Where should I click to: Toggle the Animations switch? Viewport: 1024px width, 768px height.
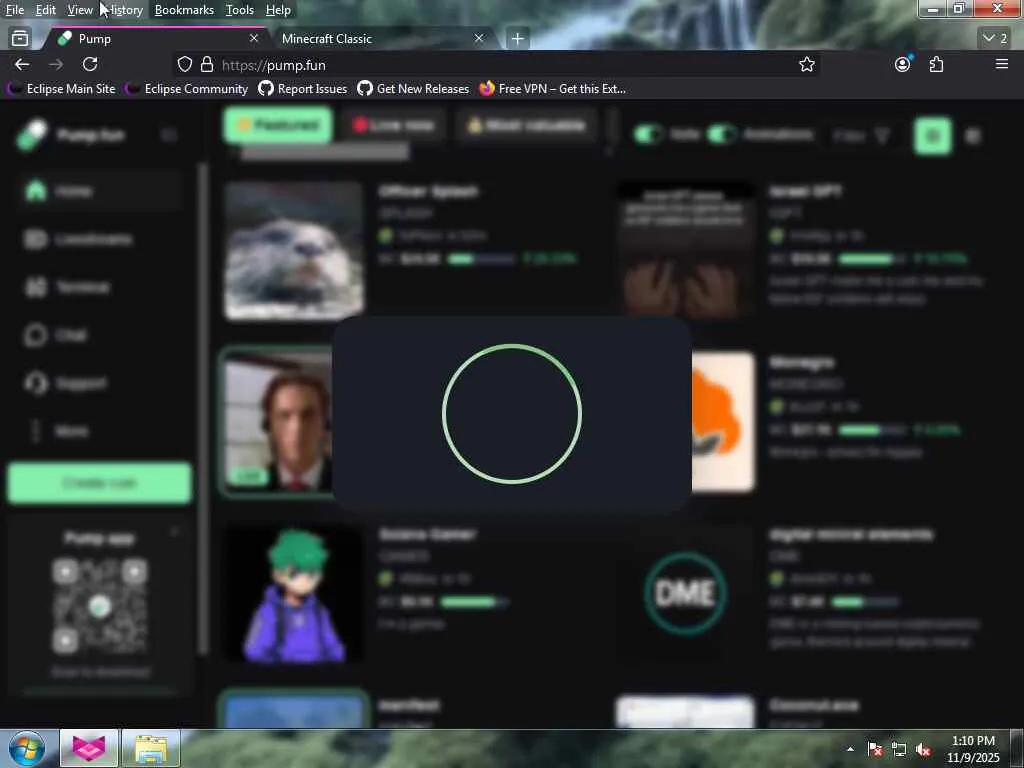[x=722, y=135]
